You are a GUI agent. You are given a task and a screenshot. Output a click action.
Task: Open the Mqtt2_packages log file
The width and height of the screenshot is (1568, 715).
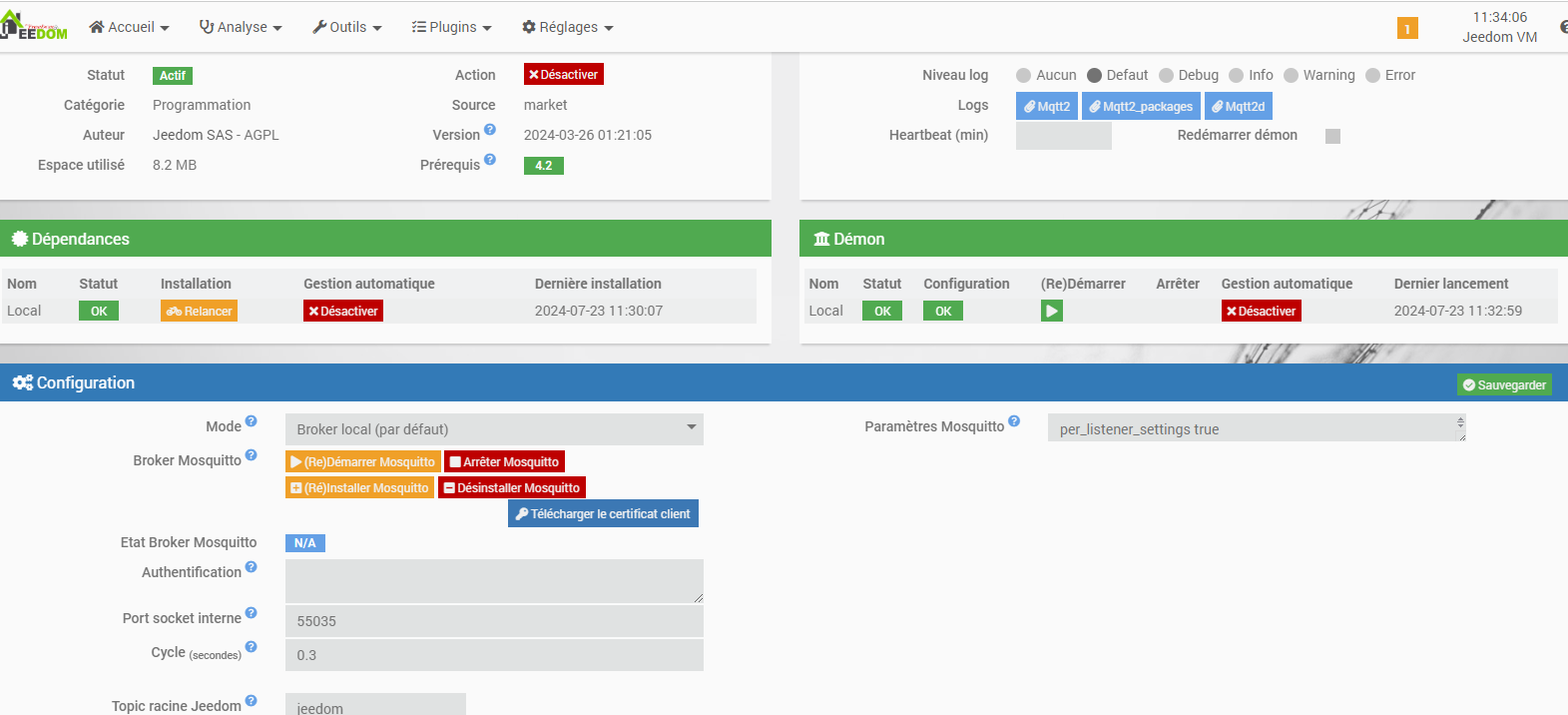pos(1141,106)
